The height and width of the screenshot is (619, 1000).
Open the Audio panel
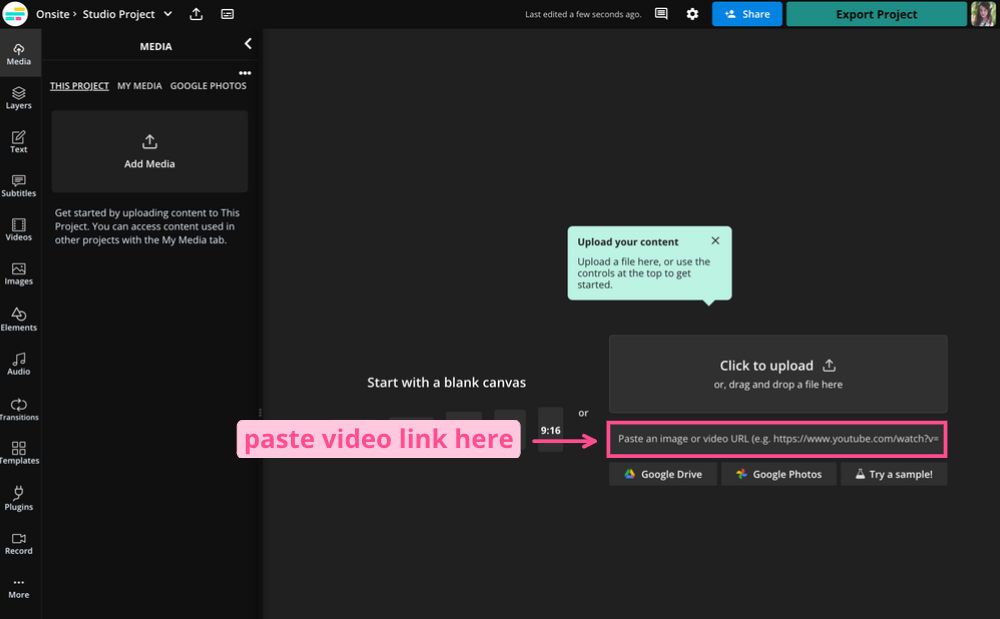[x=19, y=363]
